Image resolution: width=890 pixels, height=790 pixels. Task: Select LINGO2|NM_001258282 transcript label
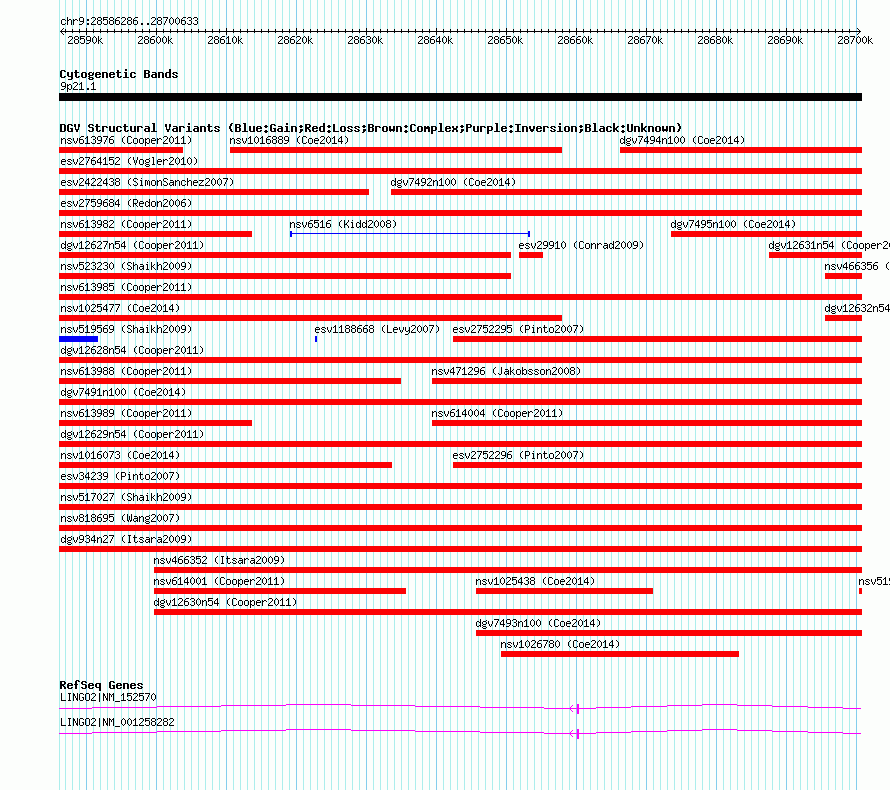(117, 722)
